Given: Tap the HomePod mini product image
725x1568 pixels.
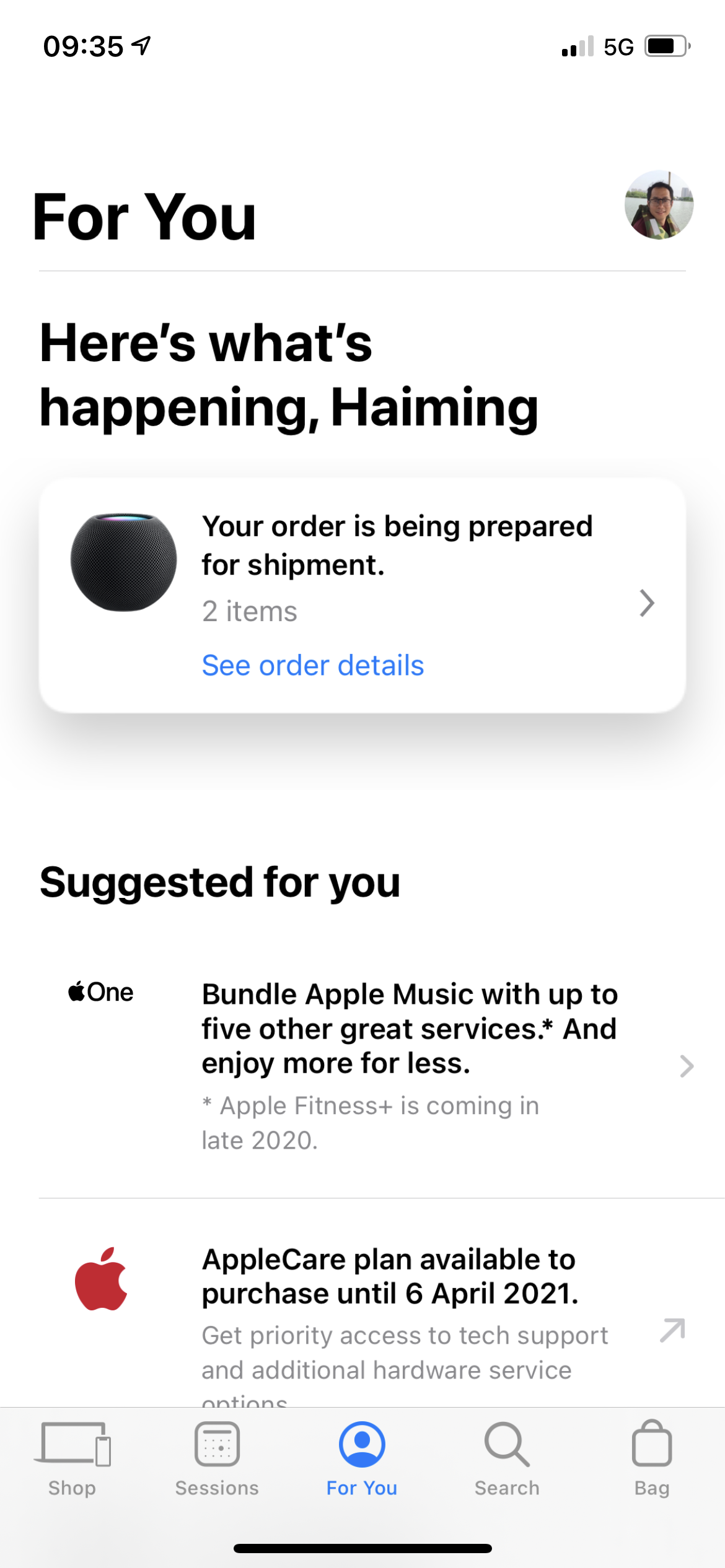Looking at the screenshot, I should tap(124, 562).
